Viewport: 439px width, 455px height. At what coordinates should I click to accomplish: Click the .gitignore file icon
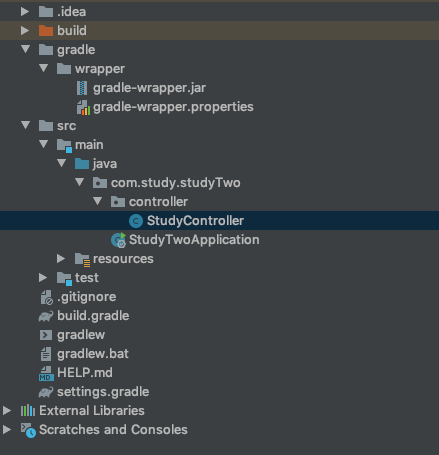tap(46, 297)
